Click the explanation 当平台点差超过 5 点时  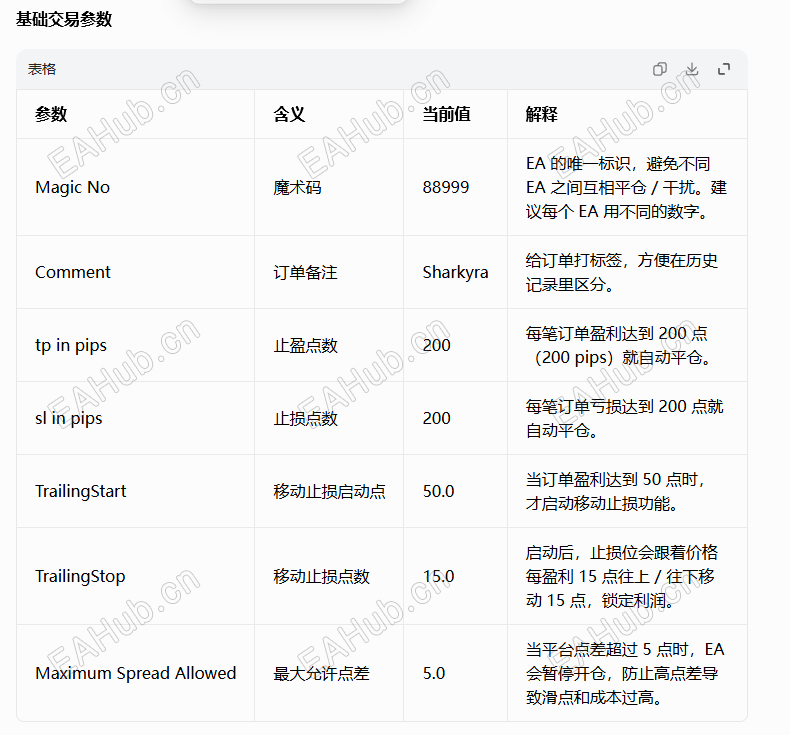click(625, 674)
